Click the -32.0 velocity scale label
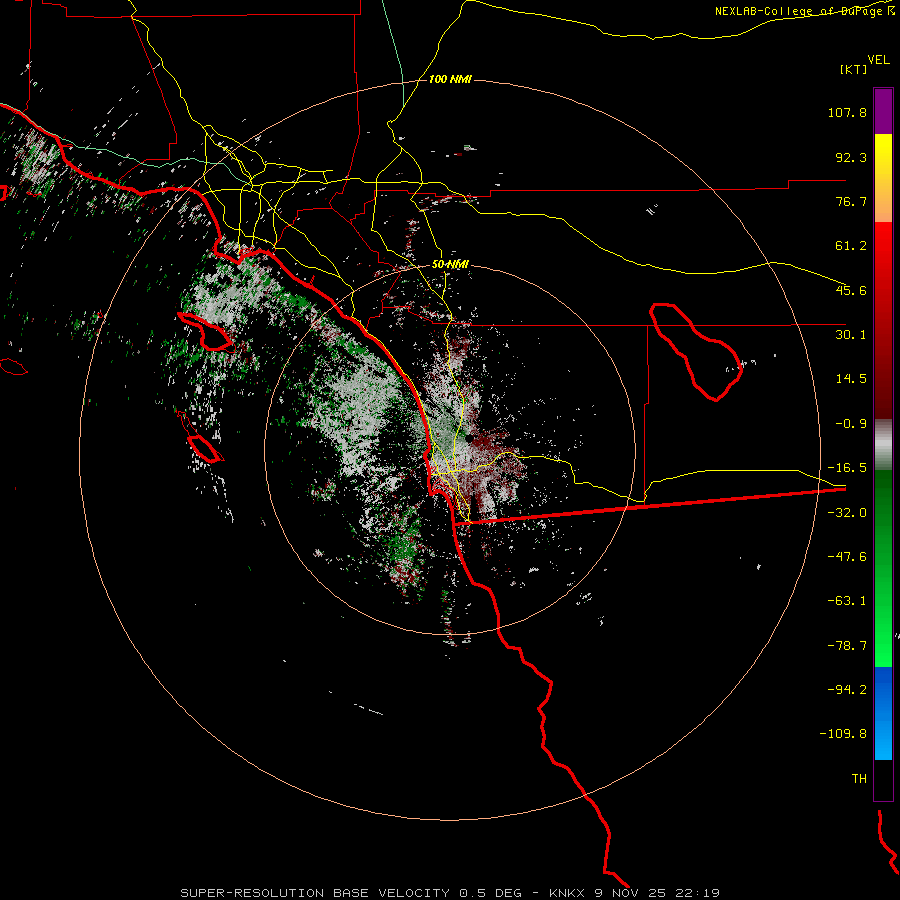This screenshot has height=900, width=900. pos(847,513)
